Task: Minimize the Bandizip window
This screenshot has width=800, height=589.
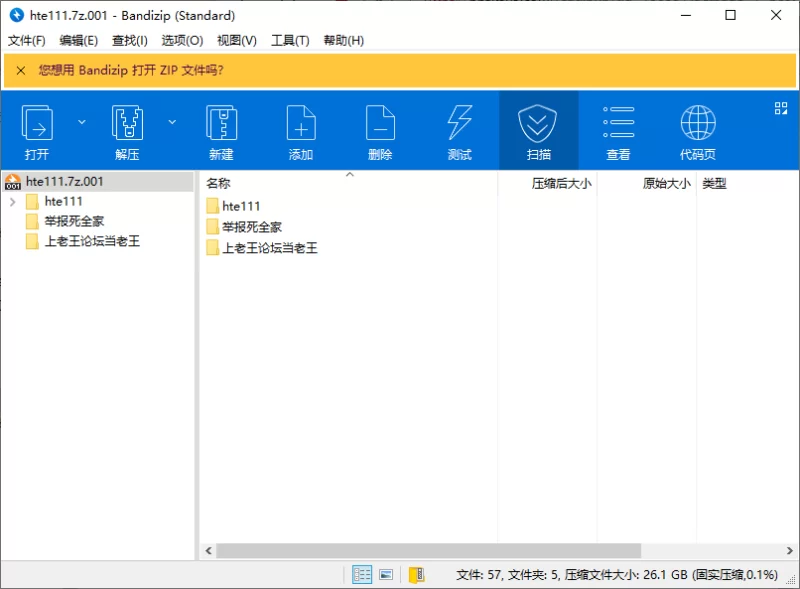Action: [686, 15]
